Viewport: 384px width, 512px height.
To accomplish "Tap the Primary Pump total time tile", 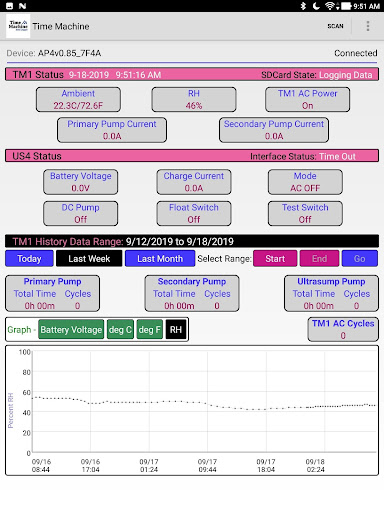I will (52, 294).
